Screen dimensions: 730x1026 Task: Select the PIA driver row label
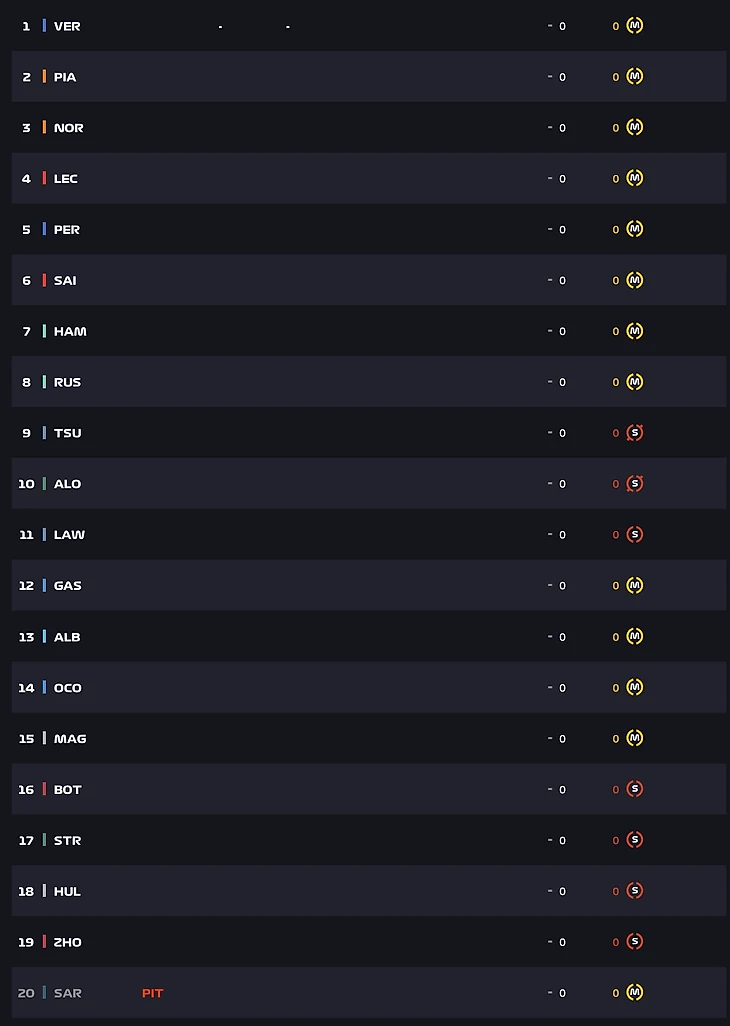(65, 77)
